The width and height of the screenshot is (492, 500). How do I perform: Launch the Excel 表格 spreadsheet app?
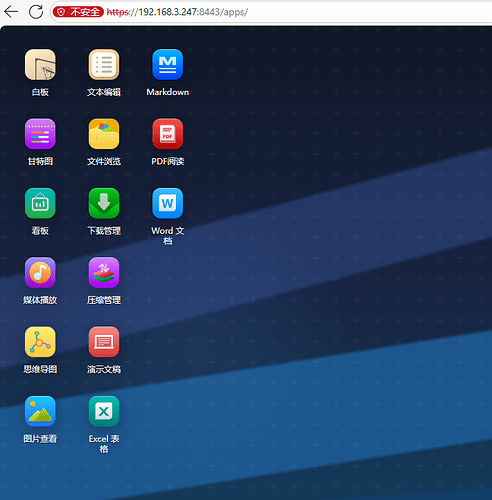(x=104, y=411)
